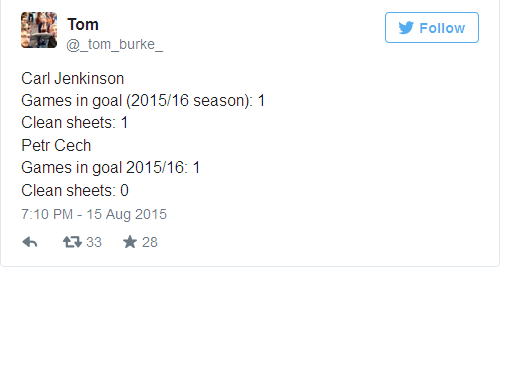This screenshot has width=512, height=384.
Task: Click the Petr Cech text line
Action: [x=56, y=146]
